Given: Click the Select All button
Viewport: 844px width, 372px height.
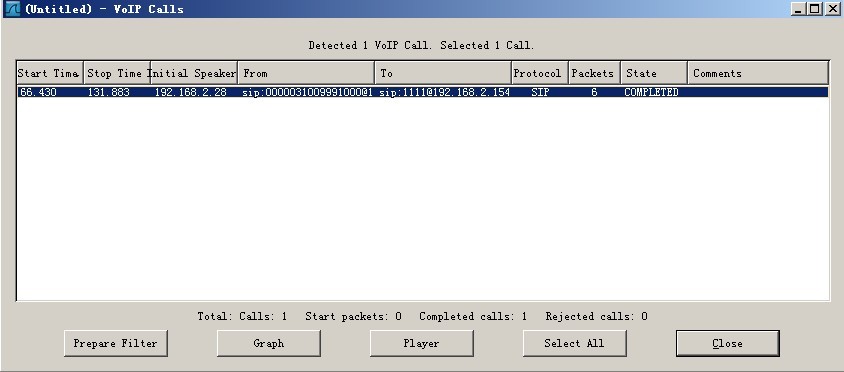Looking at the screenshot, I should pyautogui.click(x=574, y=343).
